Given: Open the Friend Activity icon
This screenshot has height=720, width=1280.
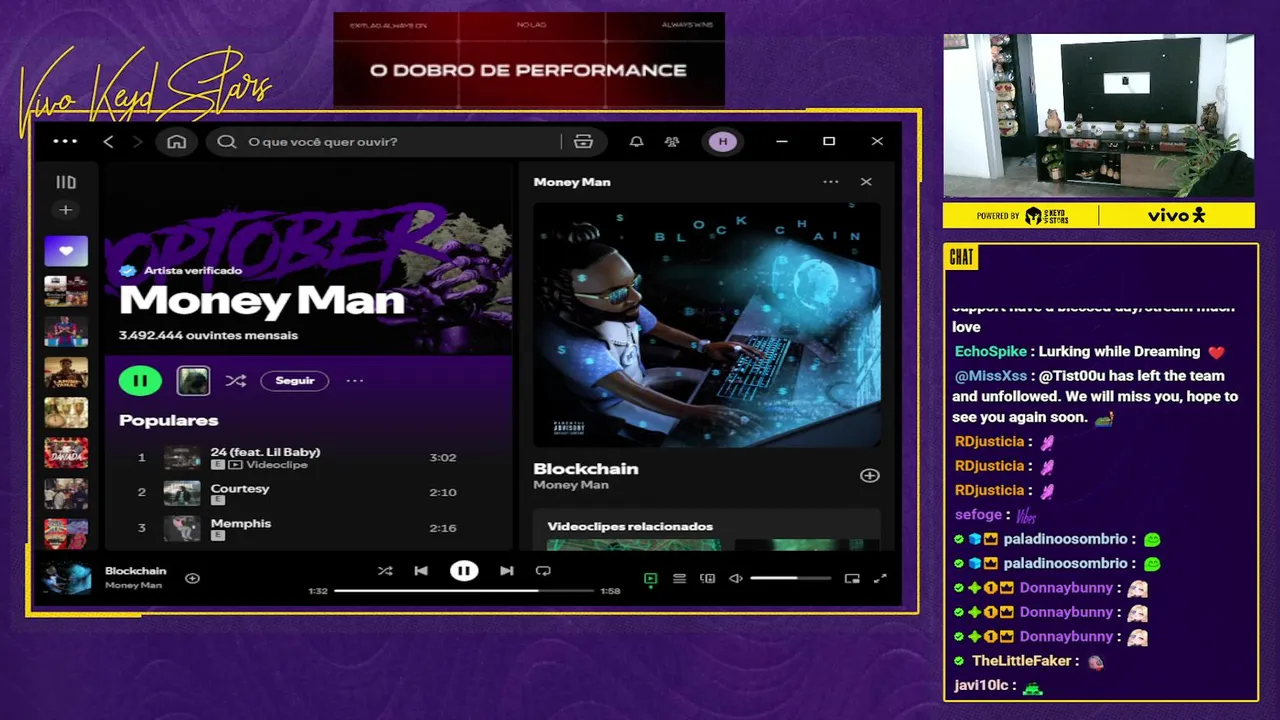Looking at the screenshot, I should [x=672, y=141].
